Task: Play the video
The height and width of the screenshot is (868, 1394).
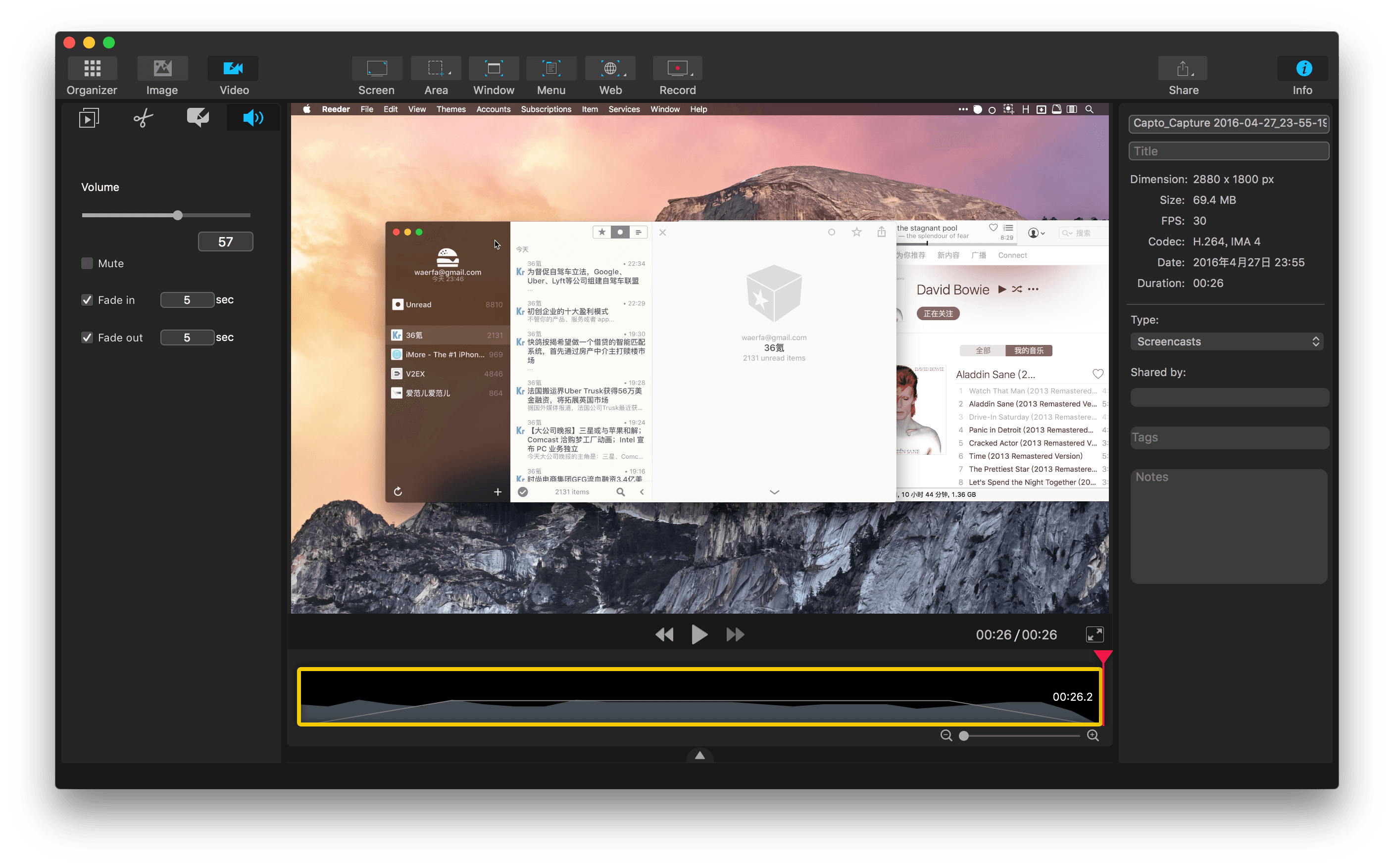Action: pos(699,634)
